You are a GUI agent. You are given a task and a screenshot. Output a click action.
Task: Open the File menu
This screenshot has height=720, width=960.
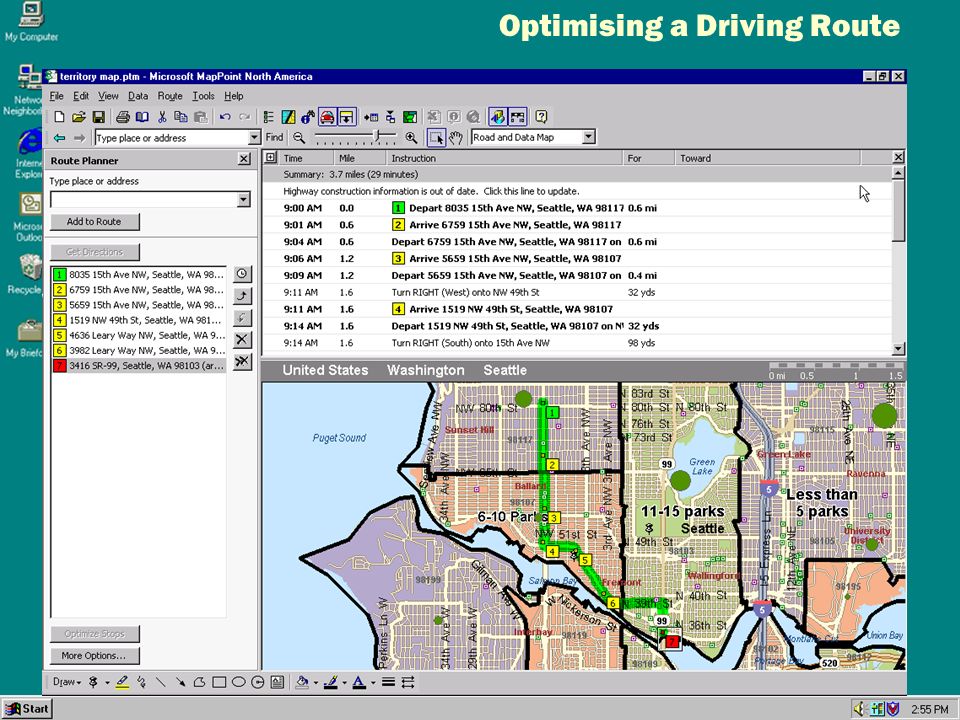point(56,96)
